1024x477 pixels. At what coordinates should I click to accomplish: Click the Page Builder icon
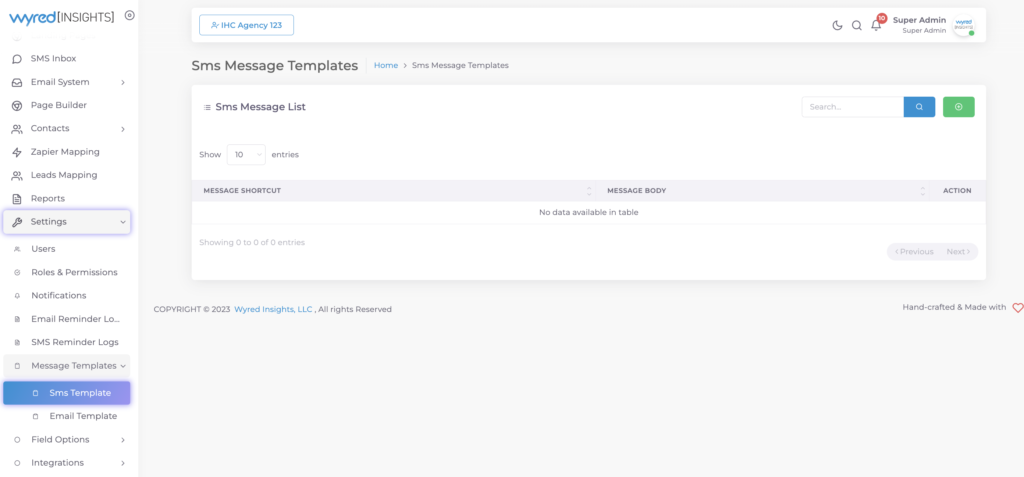click(x=17, y=105)
